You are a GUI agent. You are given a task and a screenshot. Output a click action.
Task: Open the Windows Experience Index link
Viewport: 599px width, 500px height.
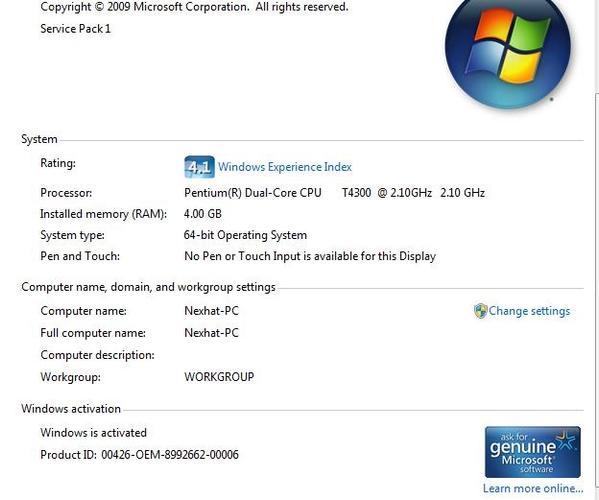click(285, 167)
